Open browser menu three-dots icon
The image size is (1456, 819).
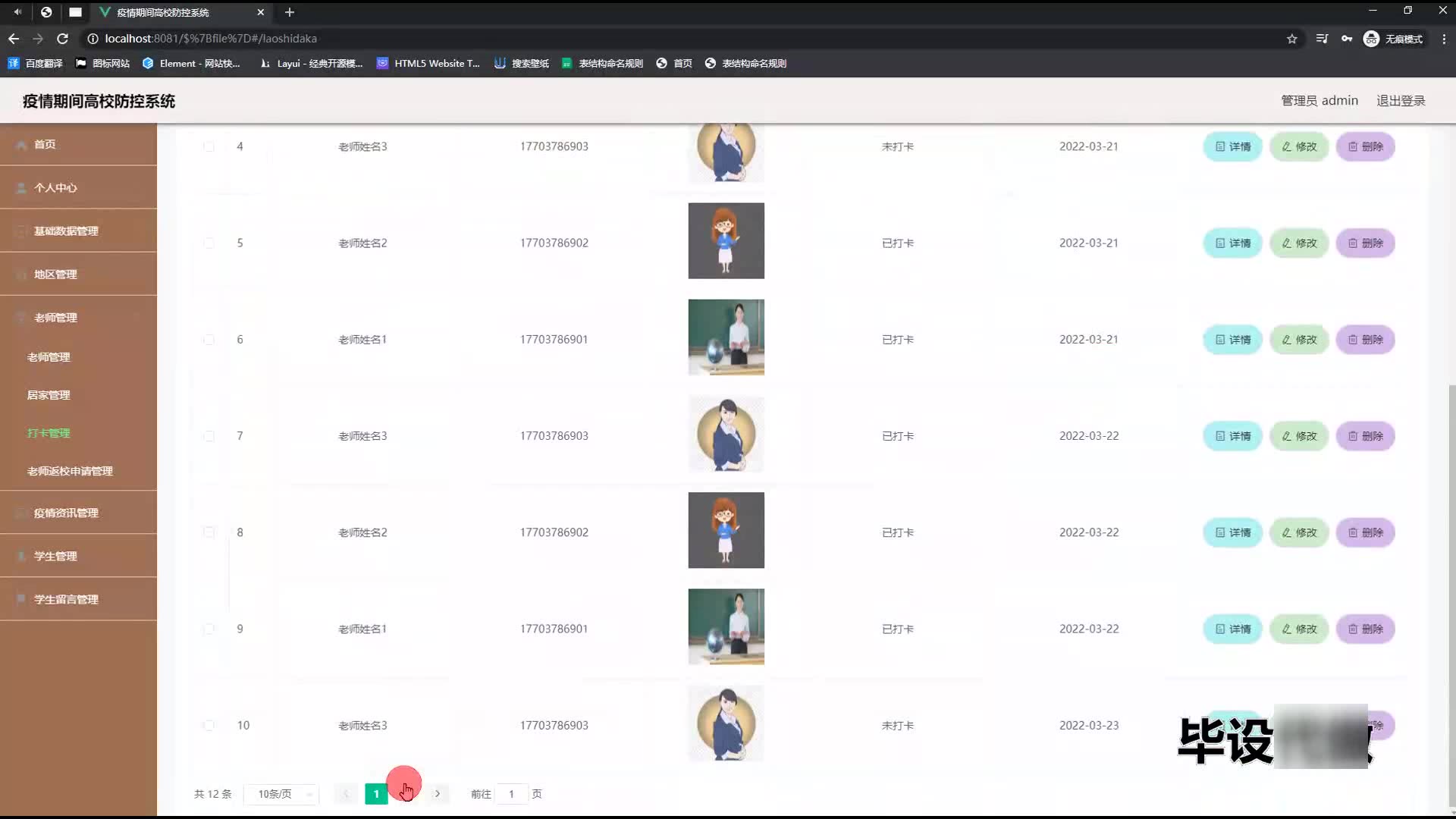click(1444, 39)
